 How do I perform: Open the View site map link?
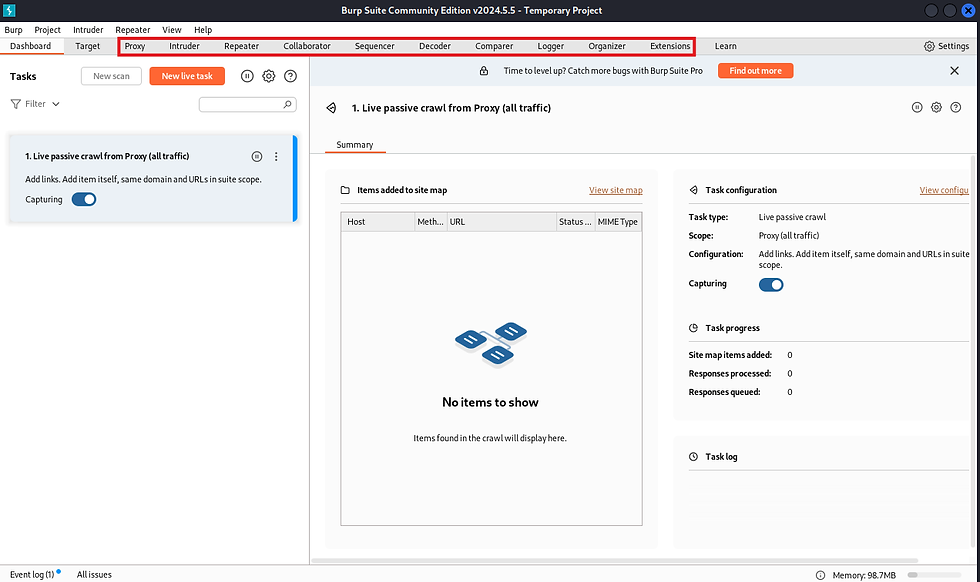point(616,190)
